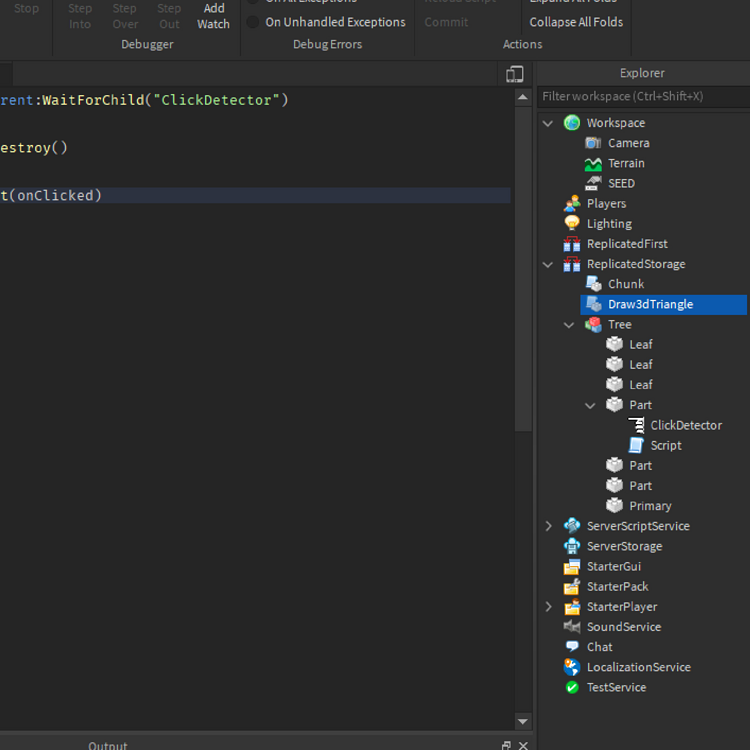Click the Workspace globe icon
750x750 pixels.
(x=572, y=123)
